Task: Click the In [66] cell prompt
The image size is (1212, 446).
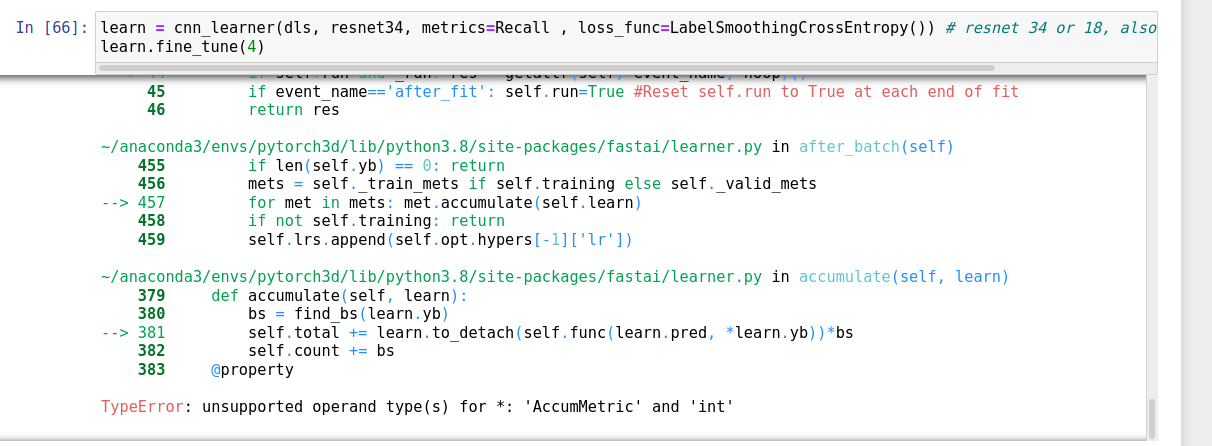Action: click(51, 28)
